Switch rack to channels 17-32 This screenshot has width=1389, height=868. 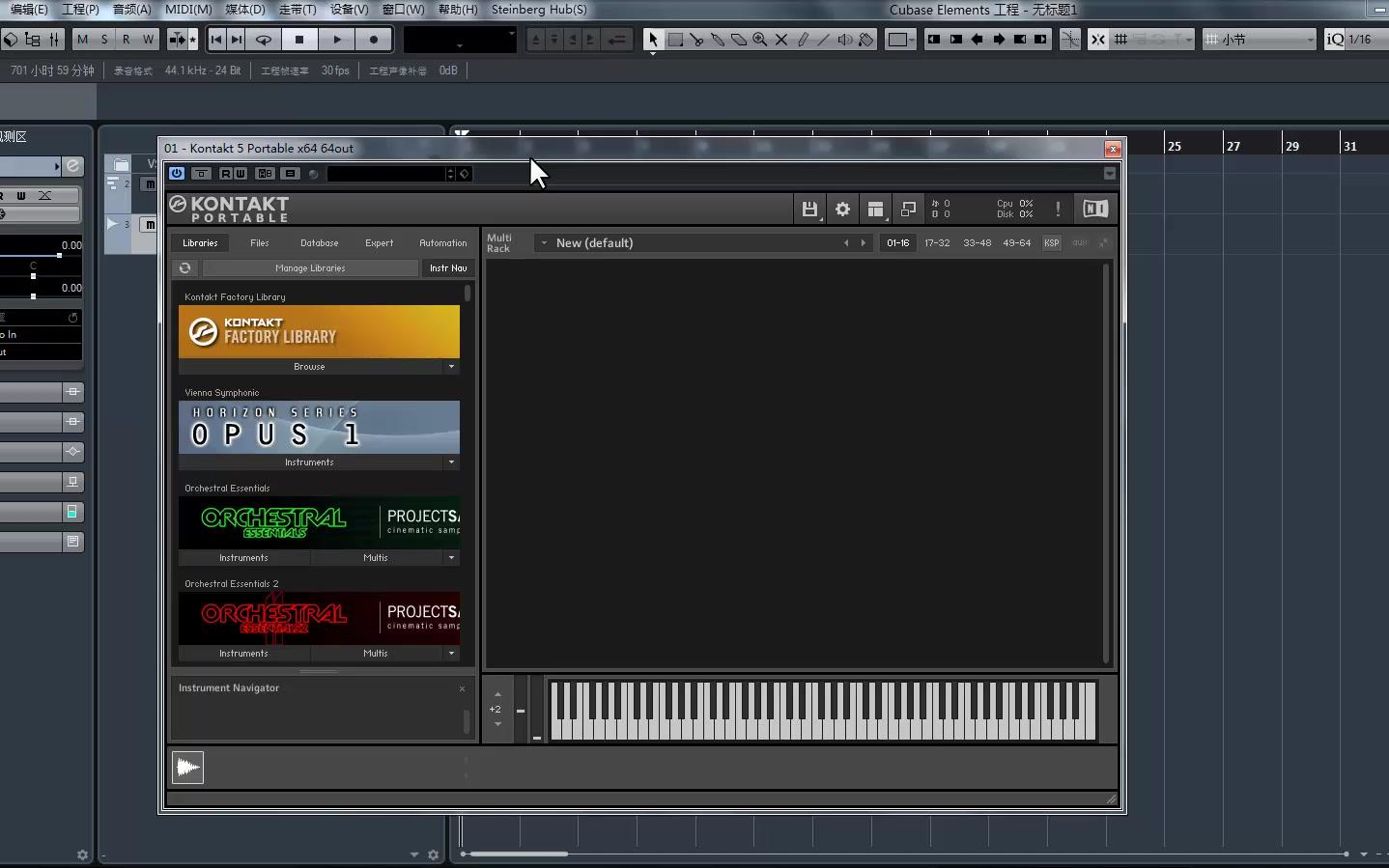coord(937,243)
